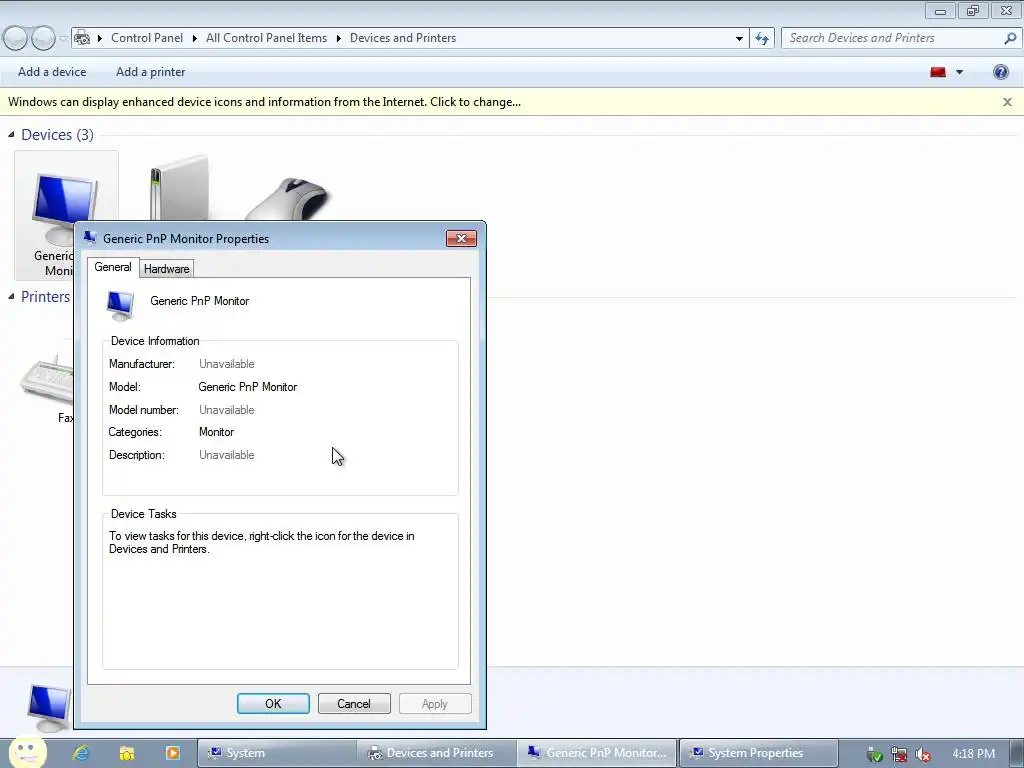
Task: Click the change view icon in toolbar
Action: [938, 72]
